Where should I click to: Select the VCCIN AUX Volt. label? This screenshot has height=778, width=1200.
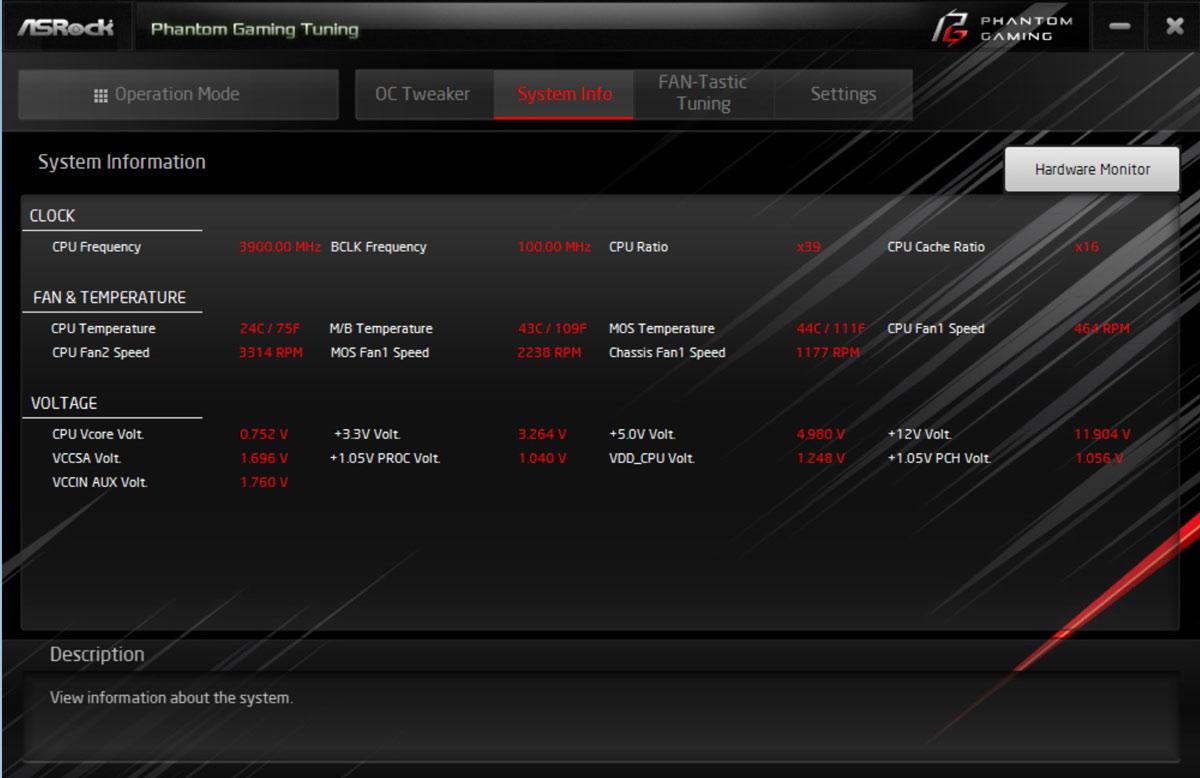coord(100,483)
